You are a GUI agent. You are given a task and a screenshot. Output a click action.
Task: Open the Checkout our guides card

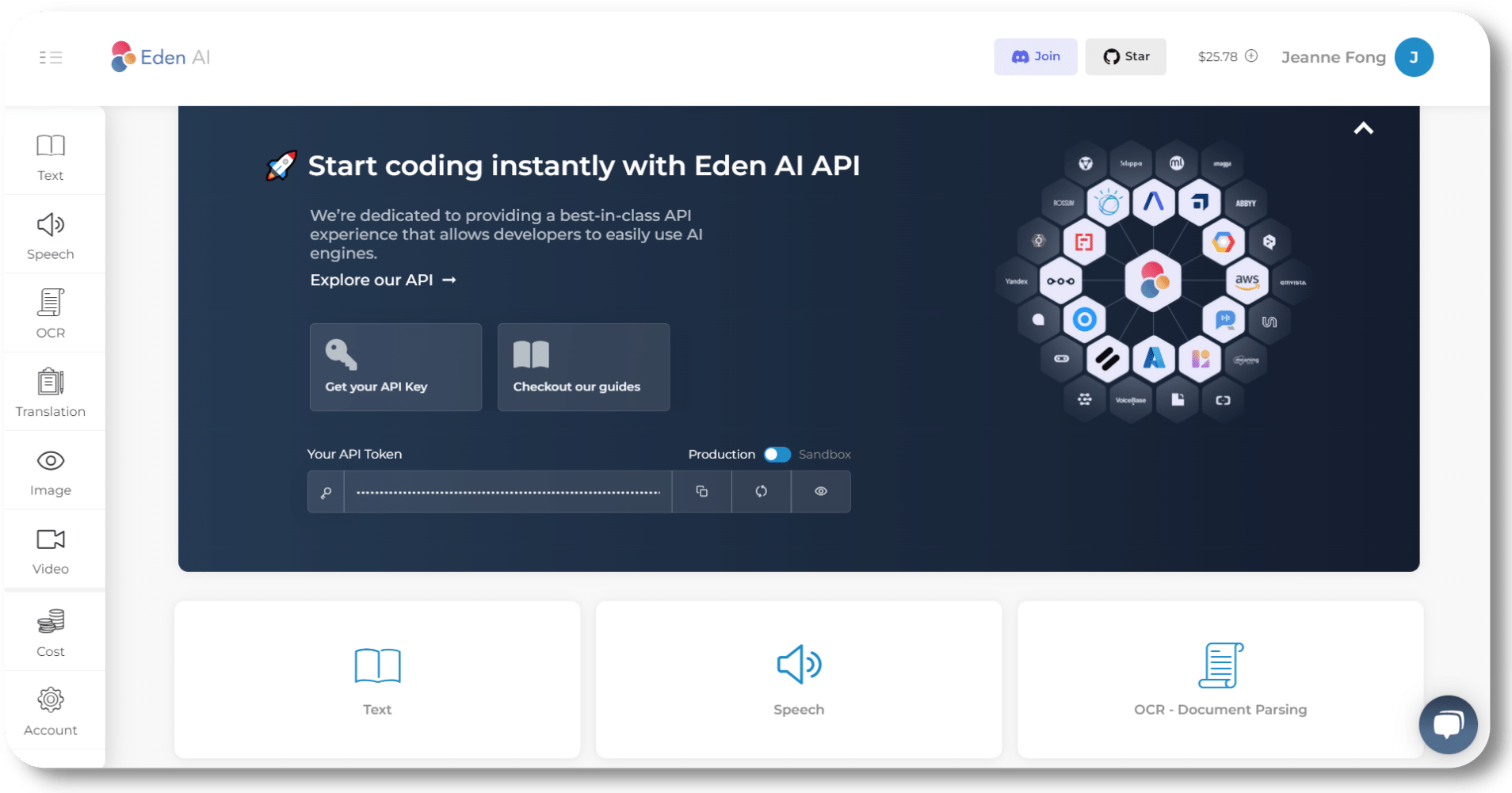583,367
